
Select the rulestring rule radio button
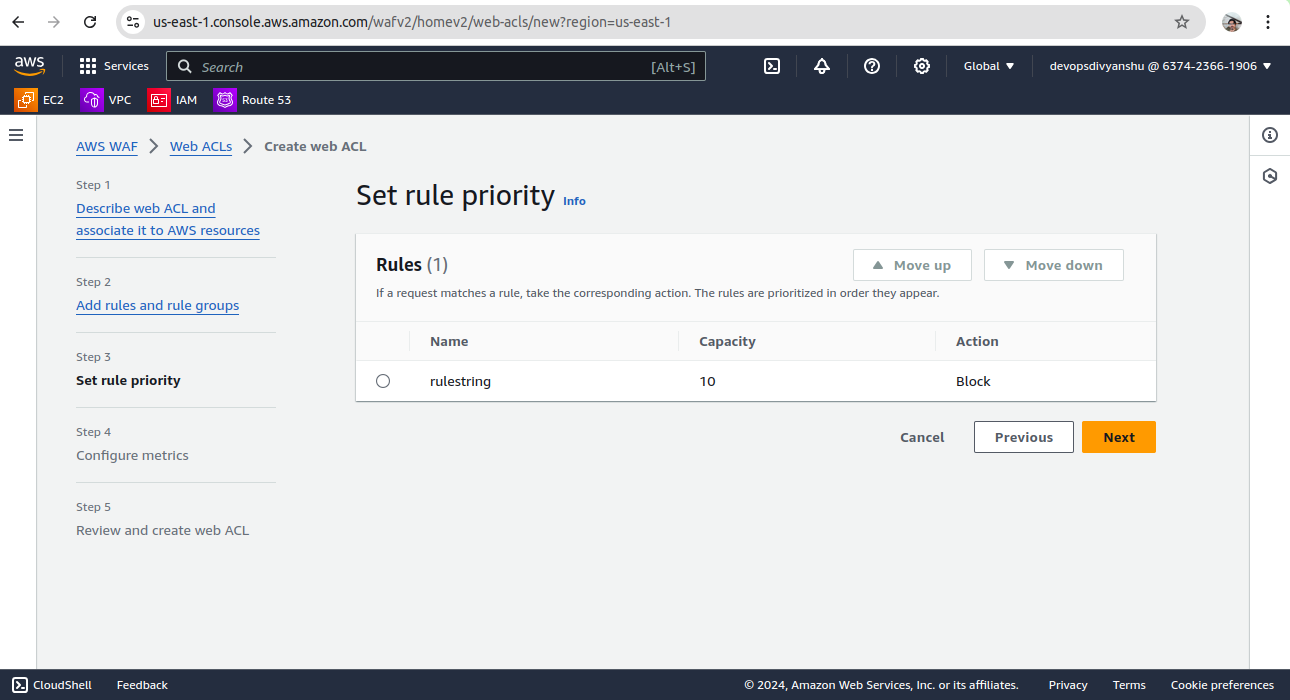pyautogui.click(x=383, y=381)
